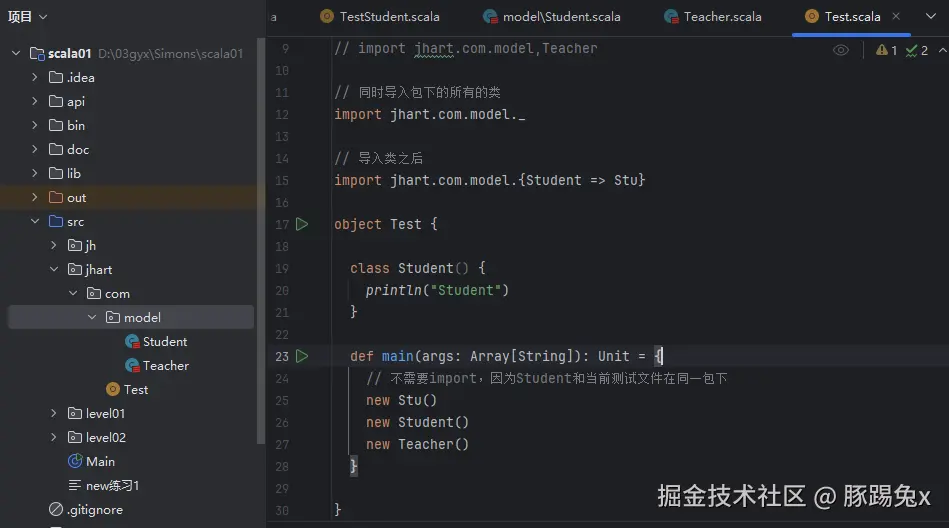Close the Test.scala tab
The width and height of the screenshot is (949, 528).
896,16
